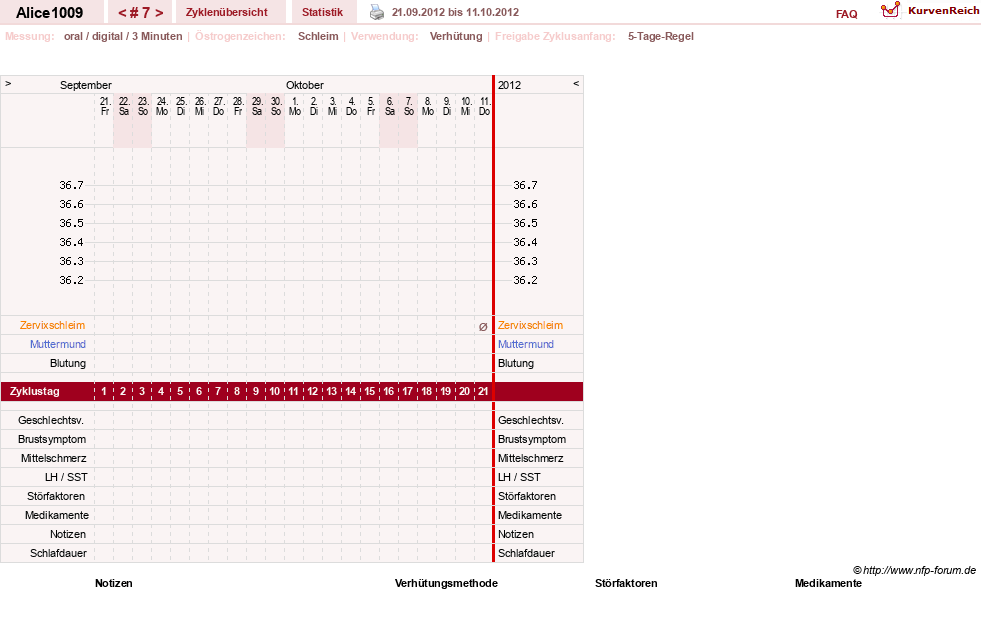
Task: Click the left LH / SST row label
Action: click(66, 477)
